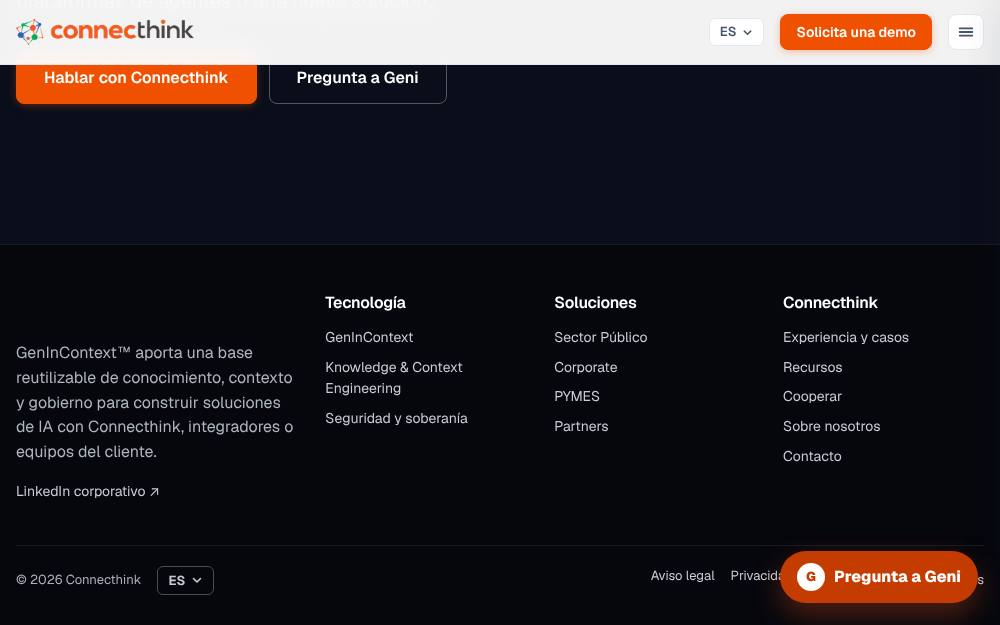Click the © 2026 Connecthink copyright text

(78, 580)
